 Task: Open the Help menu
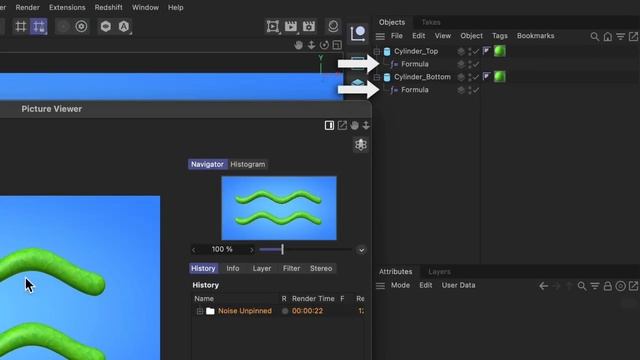coord(176,7)
